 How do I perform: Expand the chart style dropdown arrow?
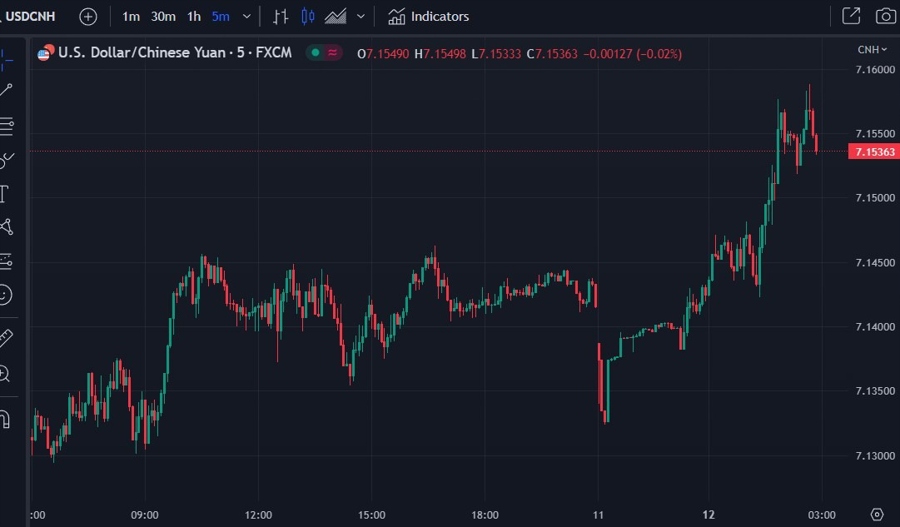click(361, 17)
